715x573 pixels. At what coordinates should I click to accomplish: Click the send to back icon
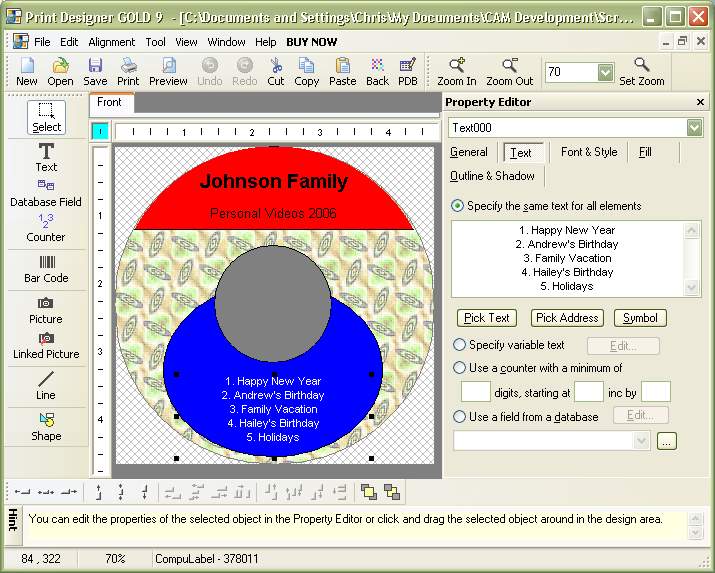pyautogui.click(x=392, y=492)
